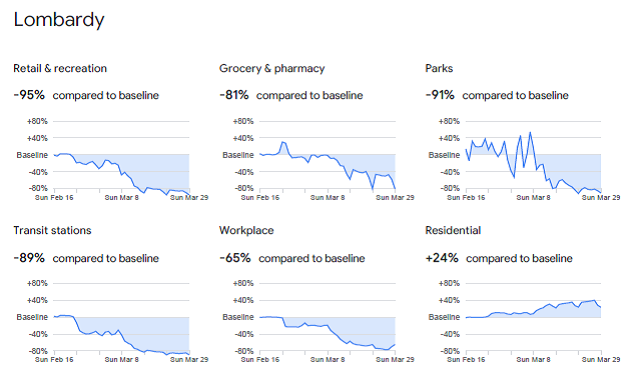
Task: Click Sun Mar 8 label on Retail chart
Action: [x=122, y=198]
